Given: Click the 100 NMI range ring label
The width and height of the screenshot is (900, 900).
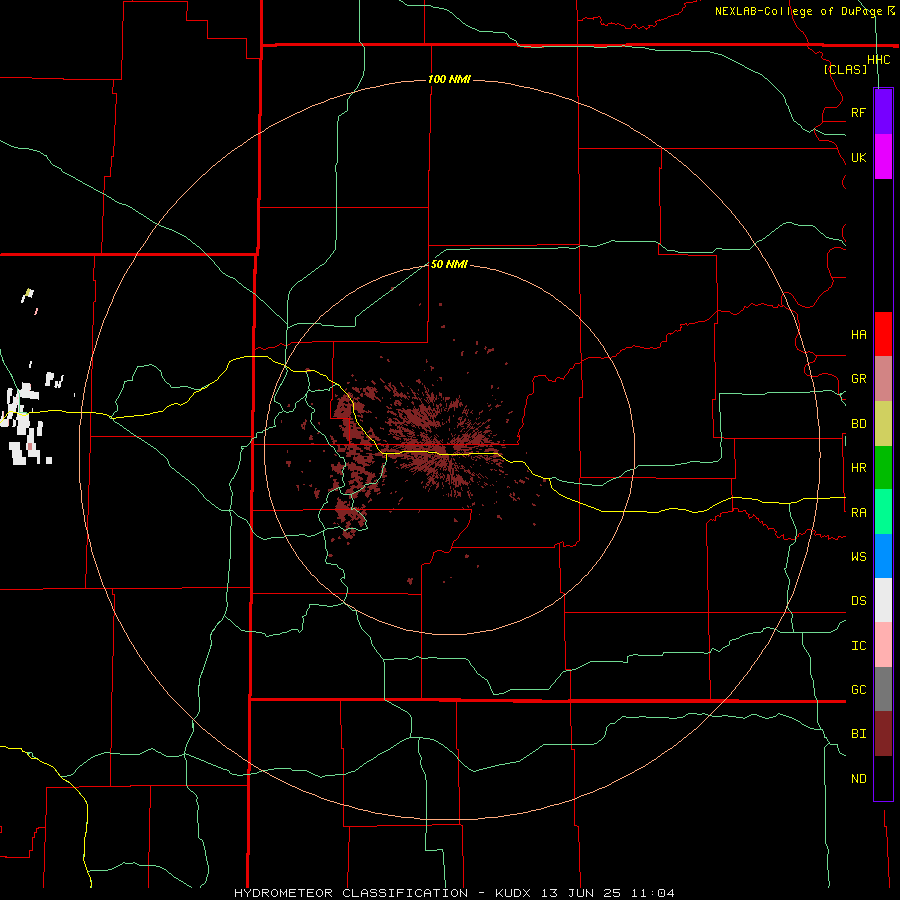Looking at the screenshot, I should coord(449,79).
